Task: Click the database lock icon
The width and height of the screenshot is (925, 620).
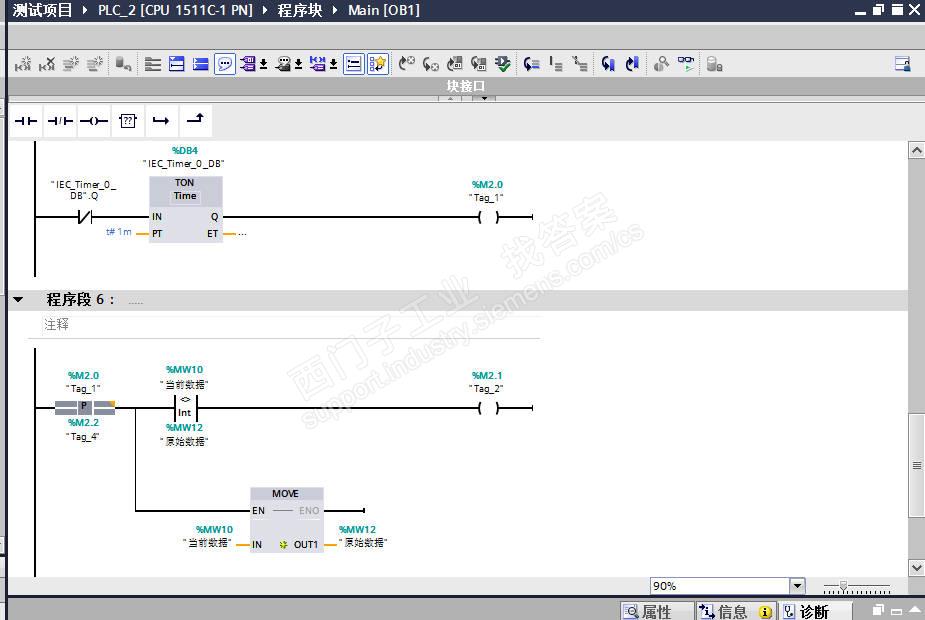Action: (x=714, y=64)
